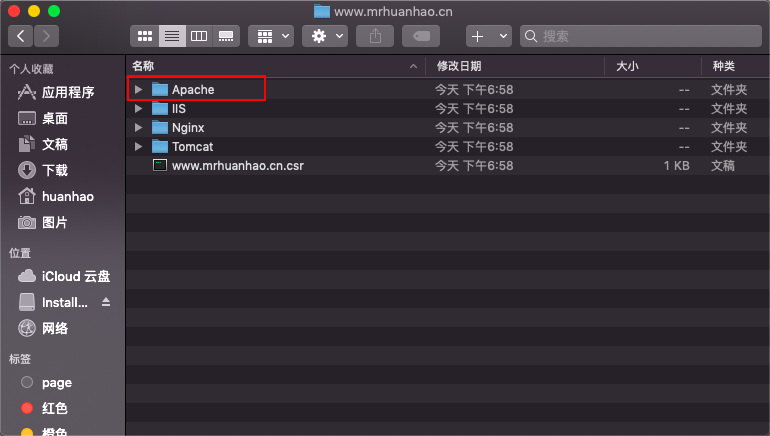Click the share toolbar icon

(375, 36)
